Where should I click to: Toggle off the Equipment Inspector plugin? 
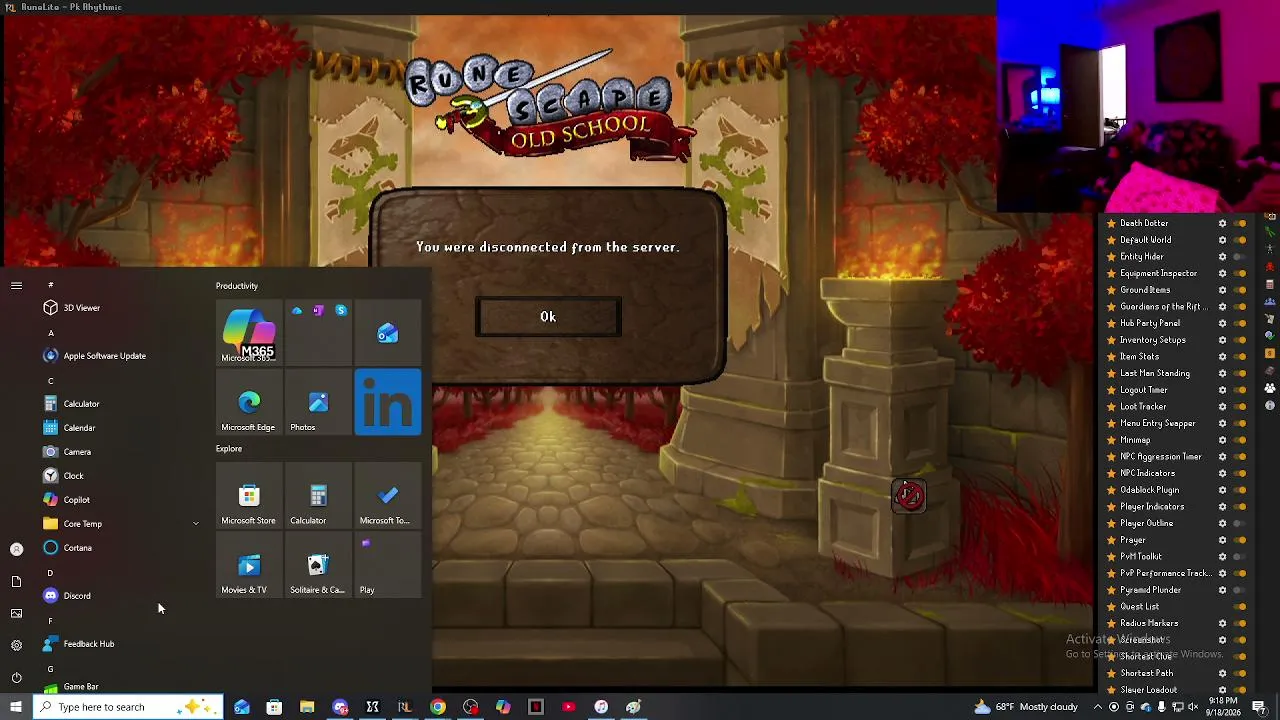pyautogui.click(x=1241, y=273)
